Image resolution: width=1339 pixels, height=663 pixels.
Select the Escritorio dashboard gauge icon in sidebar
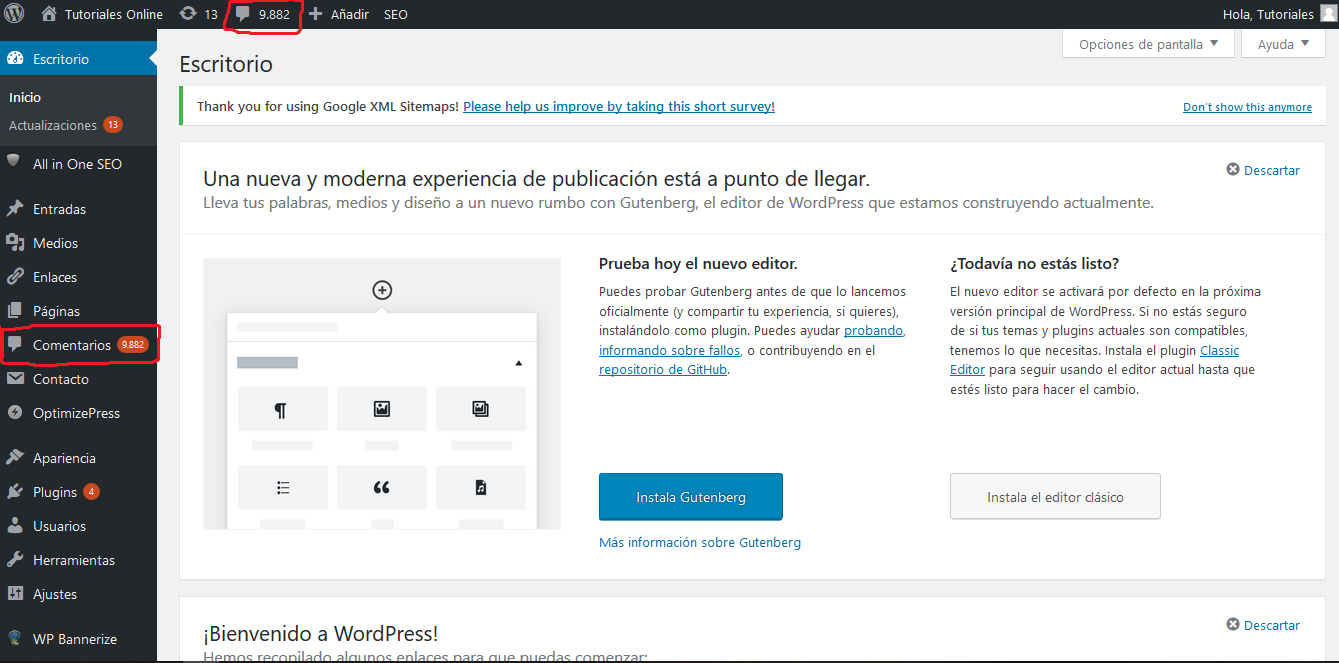[x=15, y=59]
